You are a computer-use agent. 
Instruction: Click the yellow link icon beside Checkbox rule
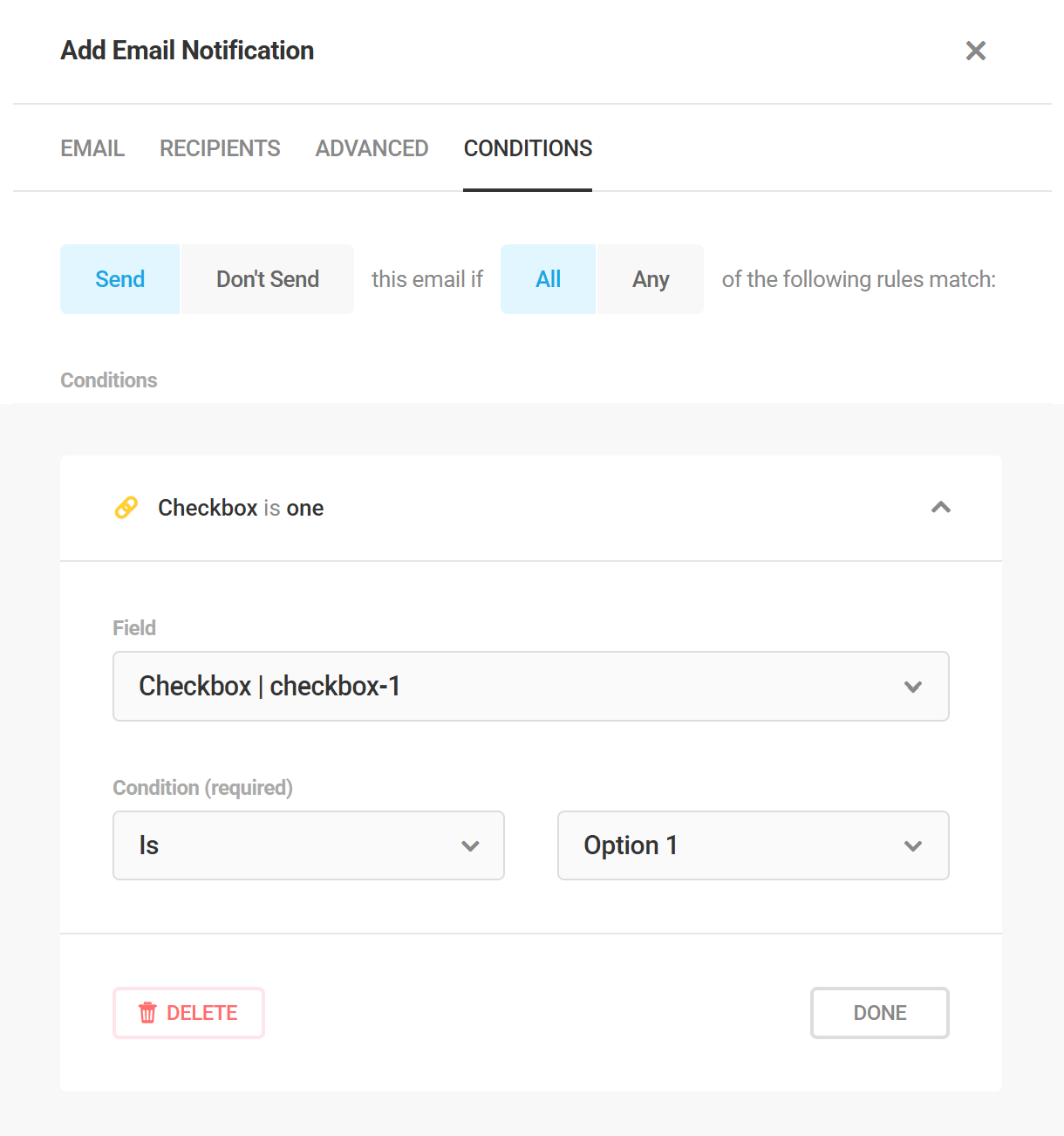pyautogui.click(x=126, y=507)
